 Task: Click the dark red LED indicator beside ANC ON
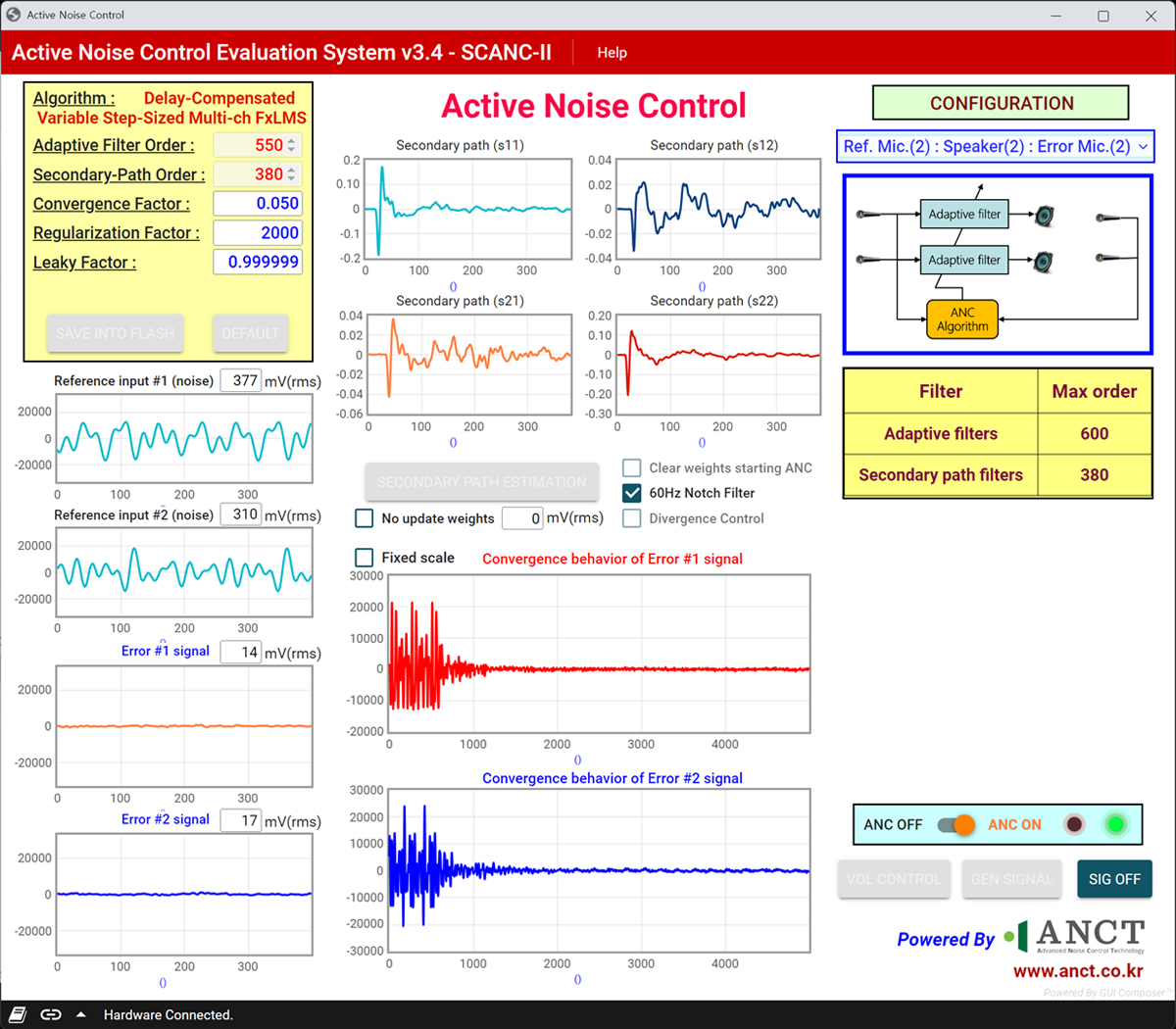[x=1074, y=824]
